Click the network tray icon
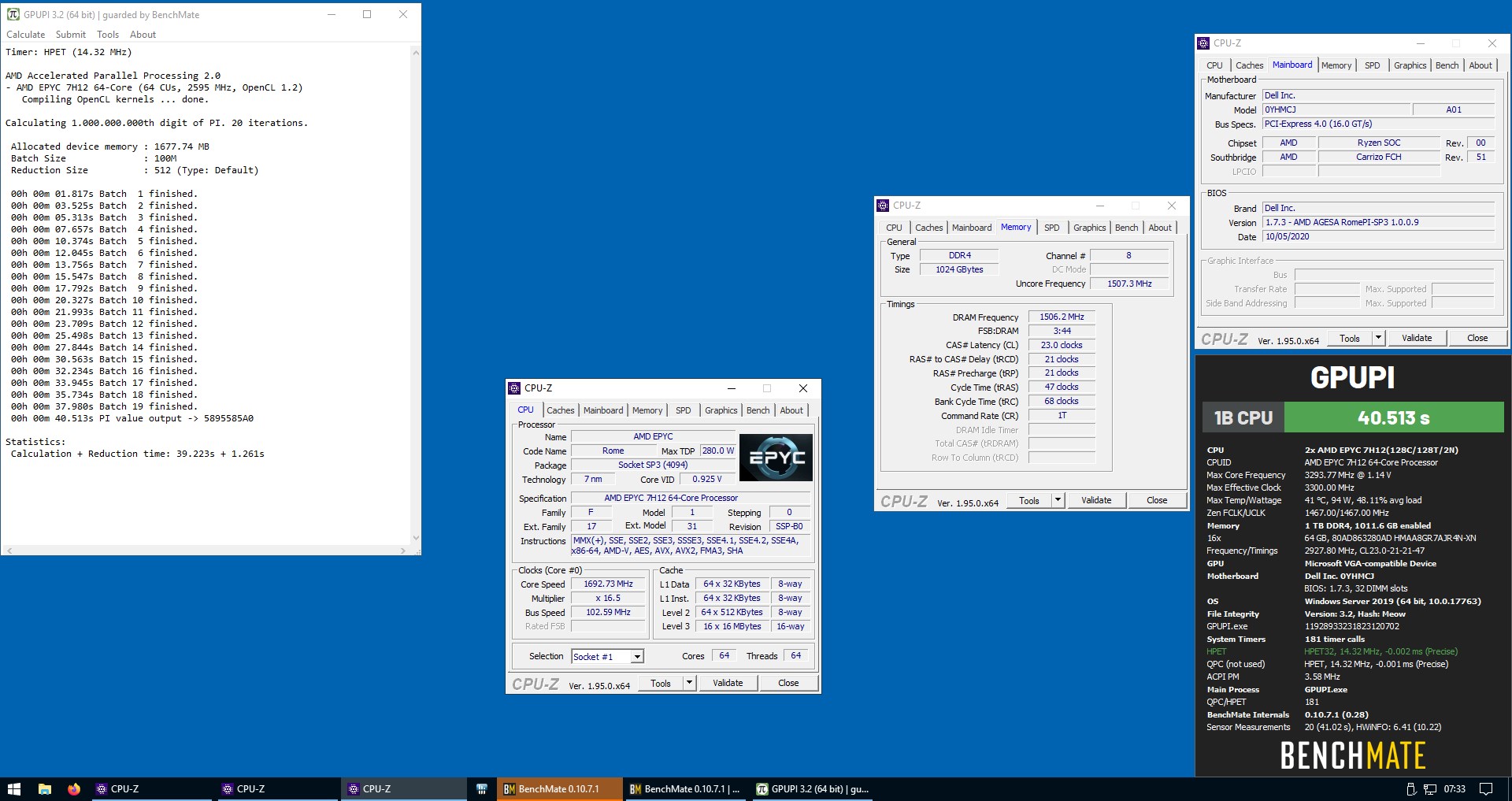The height and width of the screenshot is (801, 1512). tap(1430, 788)
